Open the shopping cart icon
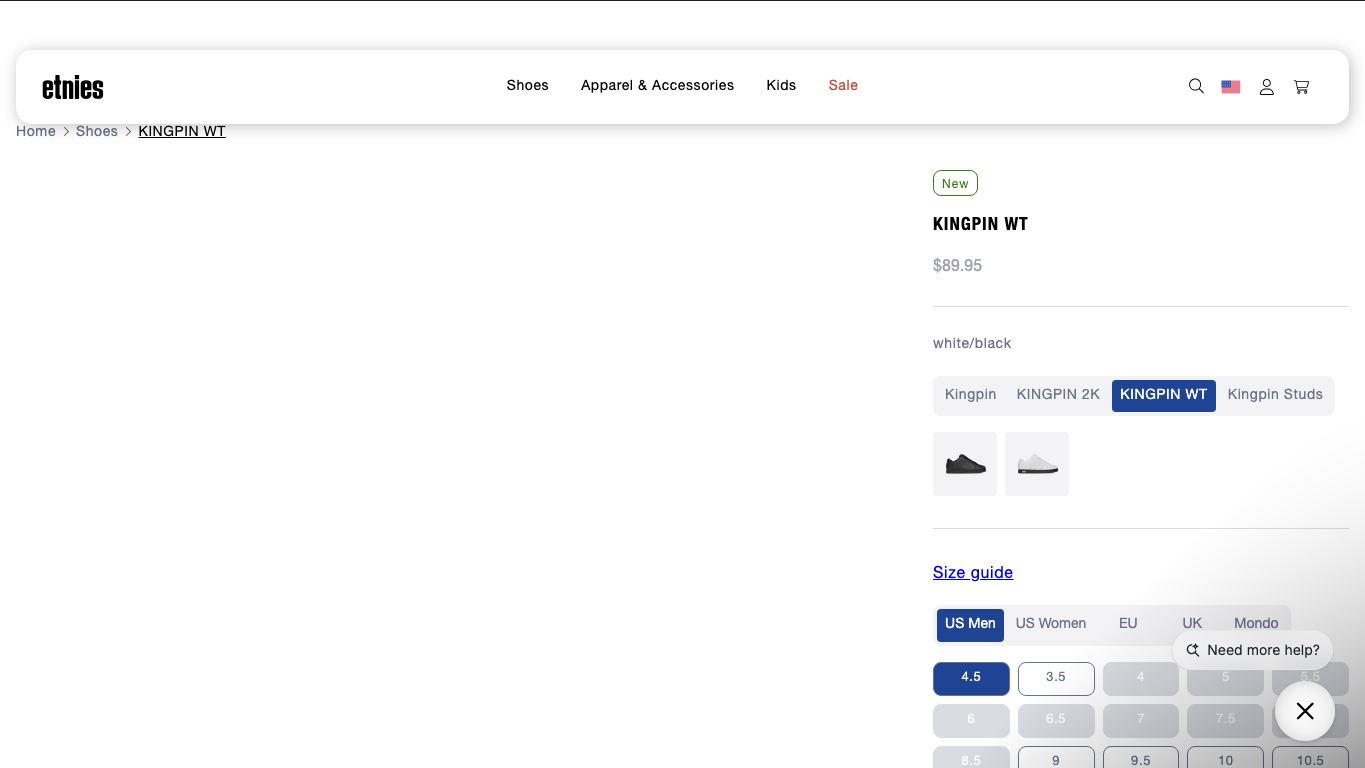Viewport: 1365px width, 768px height. point(1302,87)
